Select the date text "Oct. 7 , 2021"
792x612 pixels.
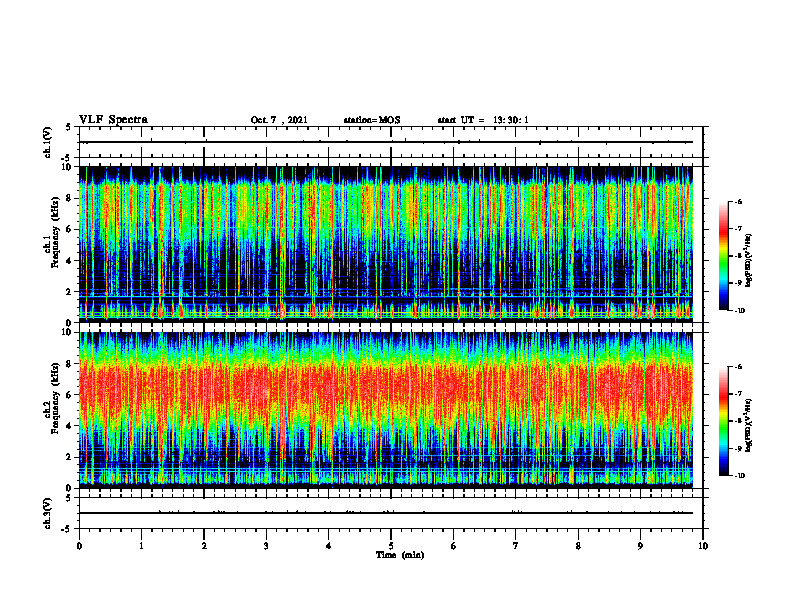(279, 120)
